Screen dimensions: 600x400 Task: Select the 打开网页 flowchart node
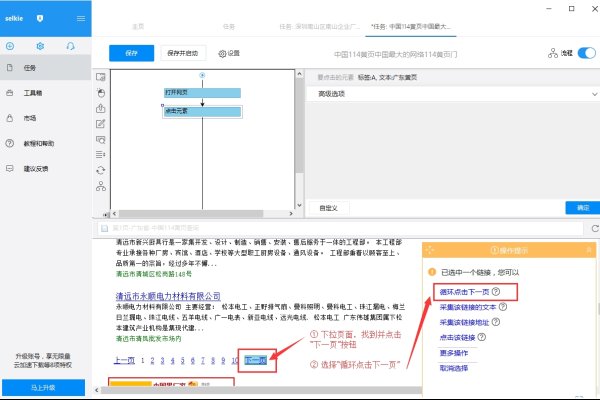pos(202,93)
